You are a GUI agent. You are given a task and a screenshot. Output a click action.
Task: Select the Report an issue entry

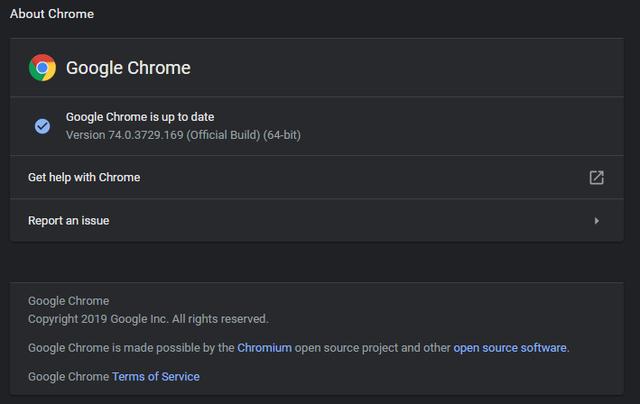(317, 220)
